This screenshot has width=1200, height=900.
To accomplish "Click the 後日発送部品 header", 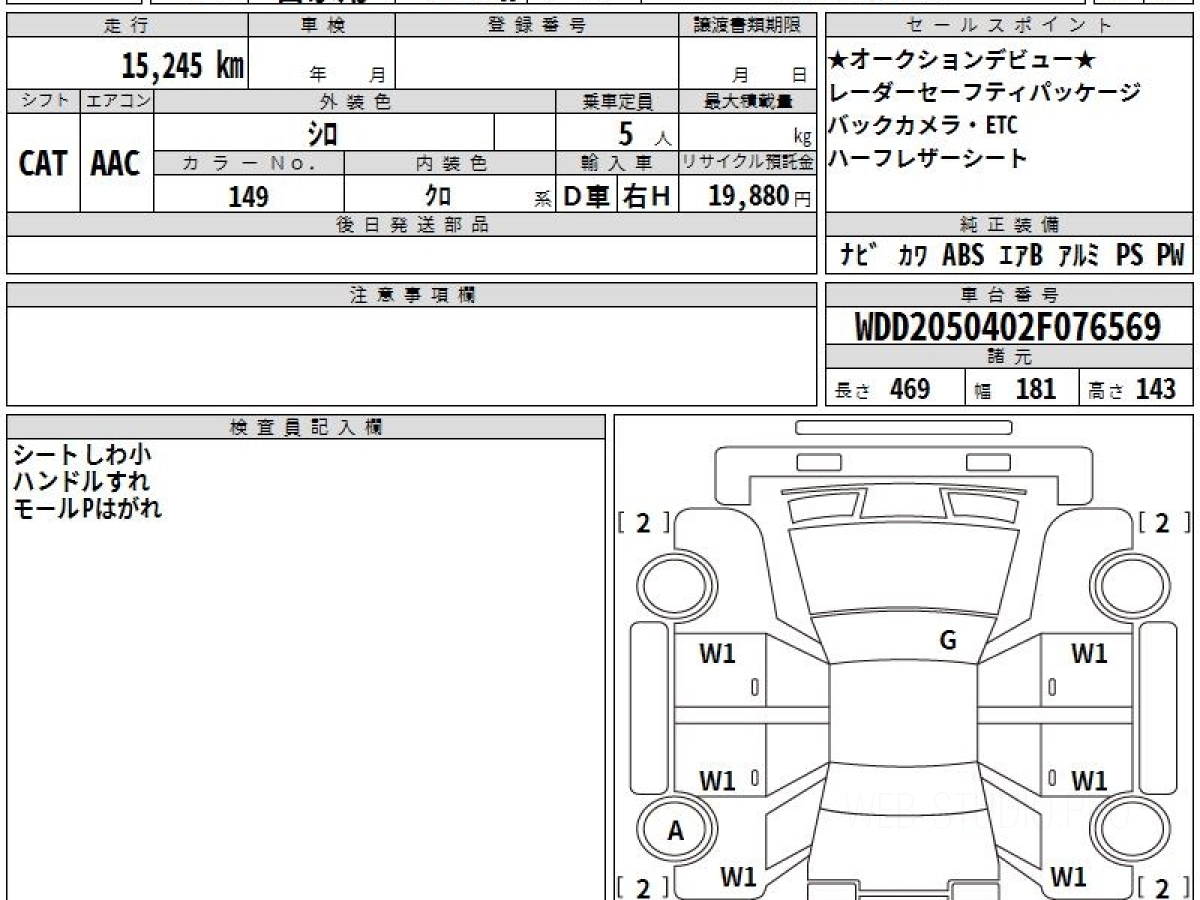I will pos(412,224).
